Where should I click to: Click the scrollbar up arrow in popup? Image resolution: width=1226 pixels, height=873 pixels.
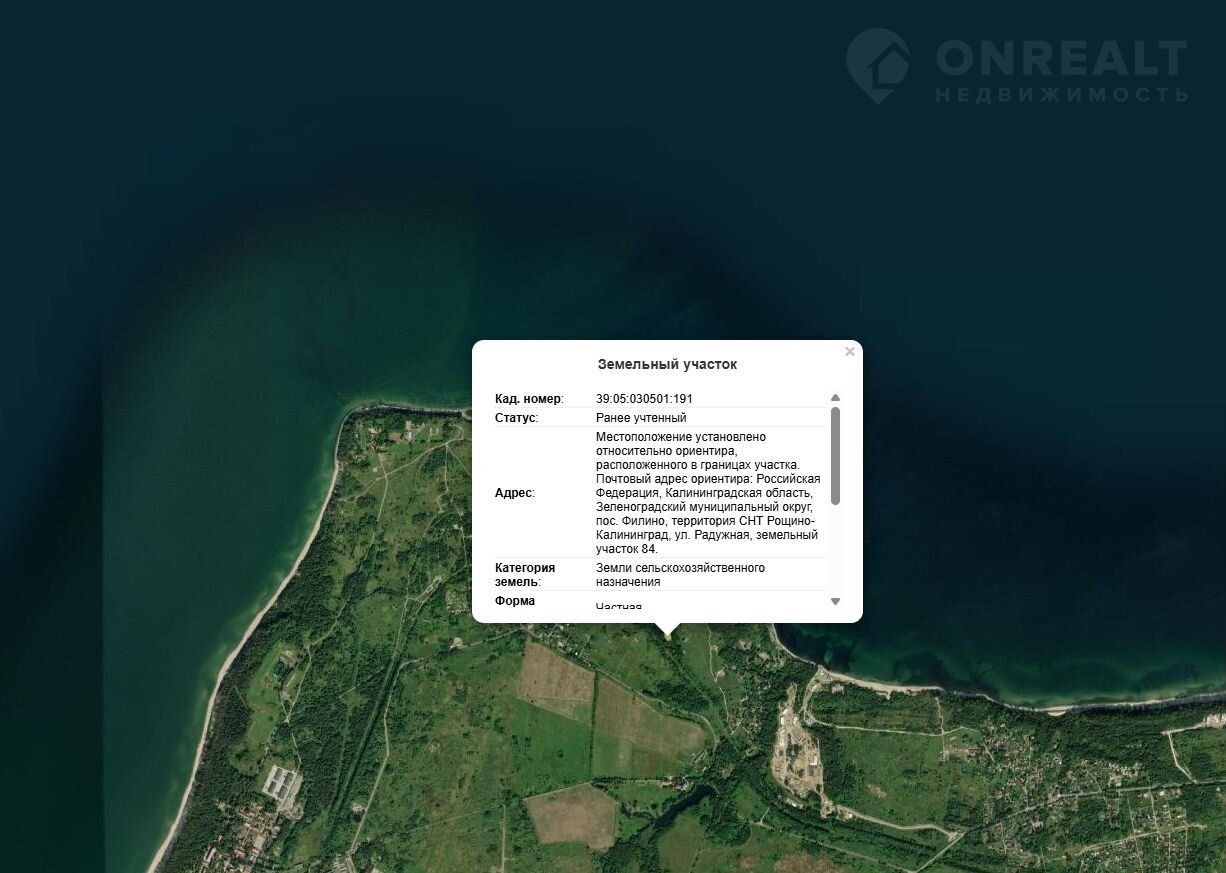[835, 398]
